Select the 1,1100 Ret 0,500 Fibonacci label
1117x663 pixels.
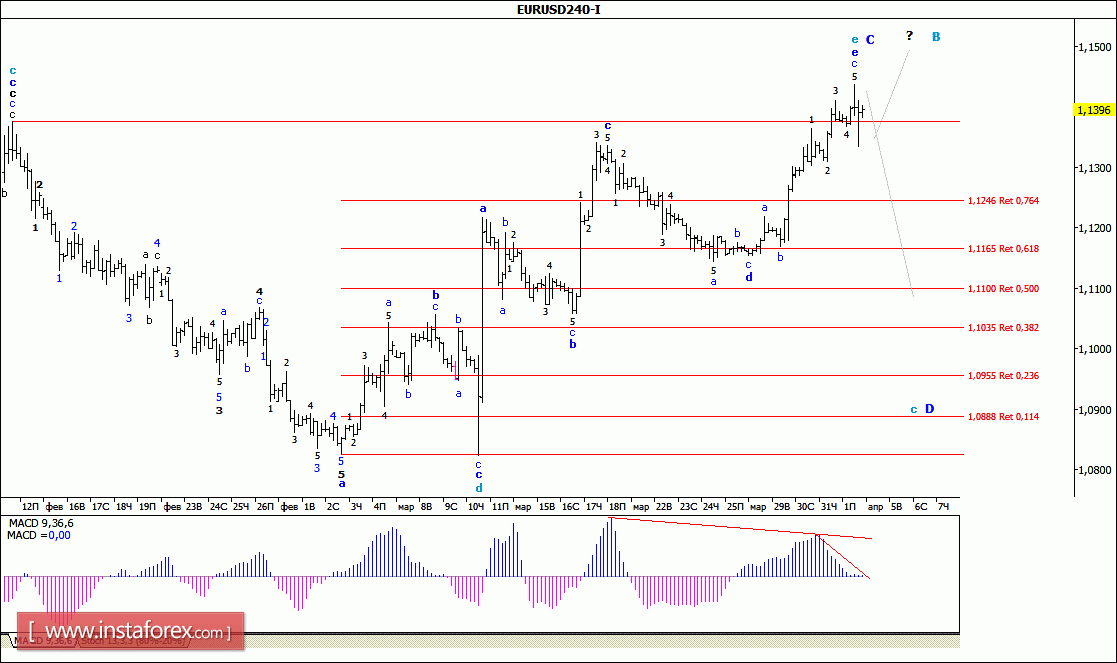point(1003,288)
